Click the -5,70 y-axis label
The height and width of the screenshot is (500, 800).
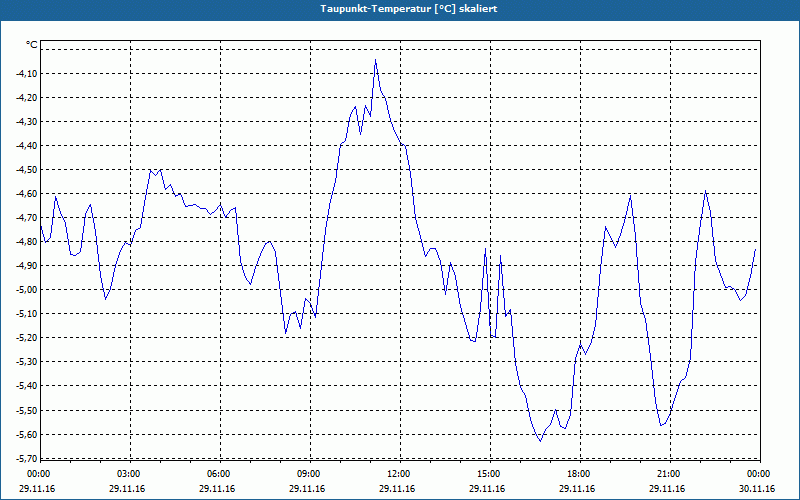(x=27, y=458)
